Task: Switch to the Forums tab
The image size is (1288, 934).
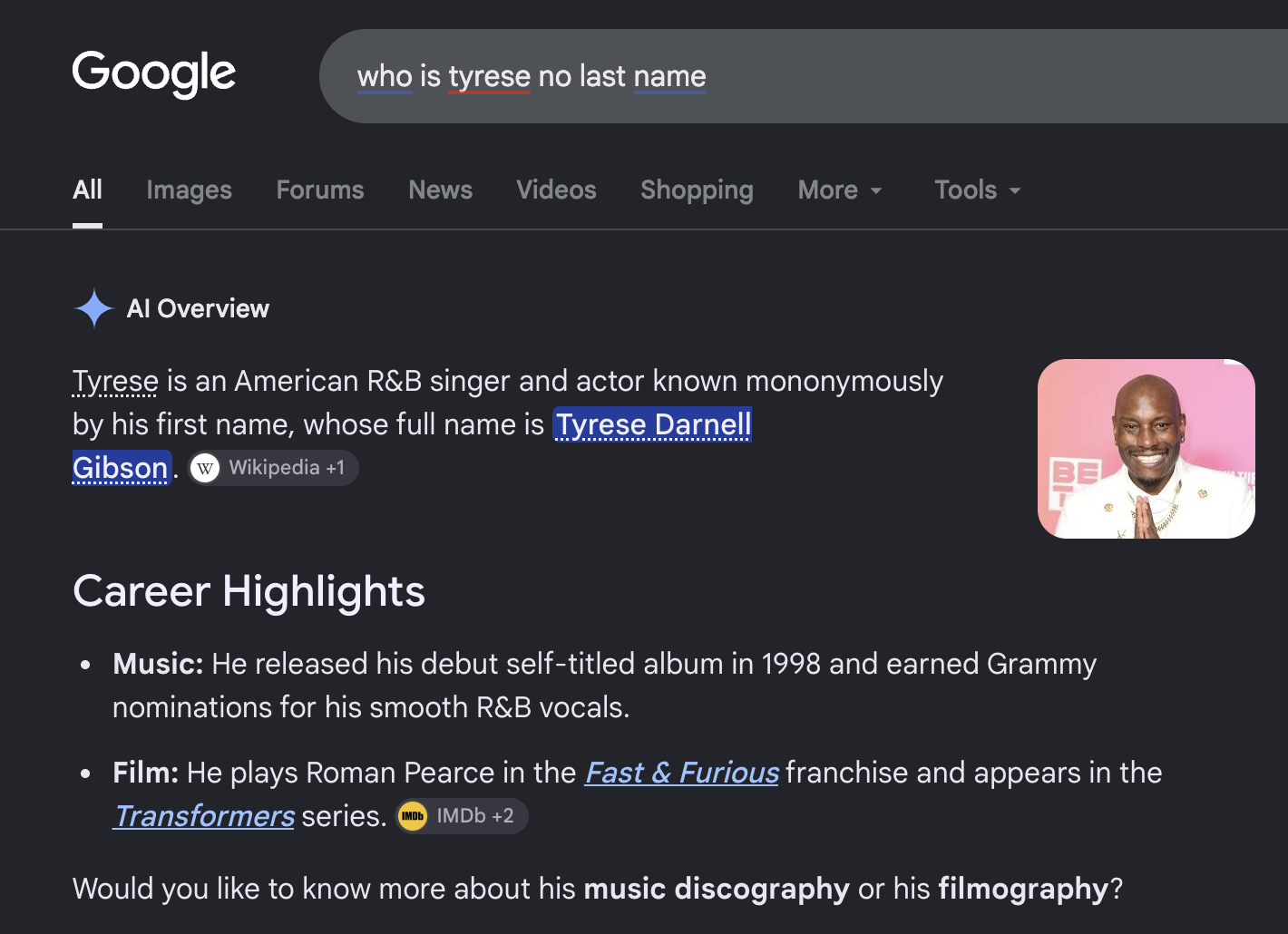Action: 320,190
